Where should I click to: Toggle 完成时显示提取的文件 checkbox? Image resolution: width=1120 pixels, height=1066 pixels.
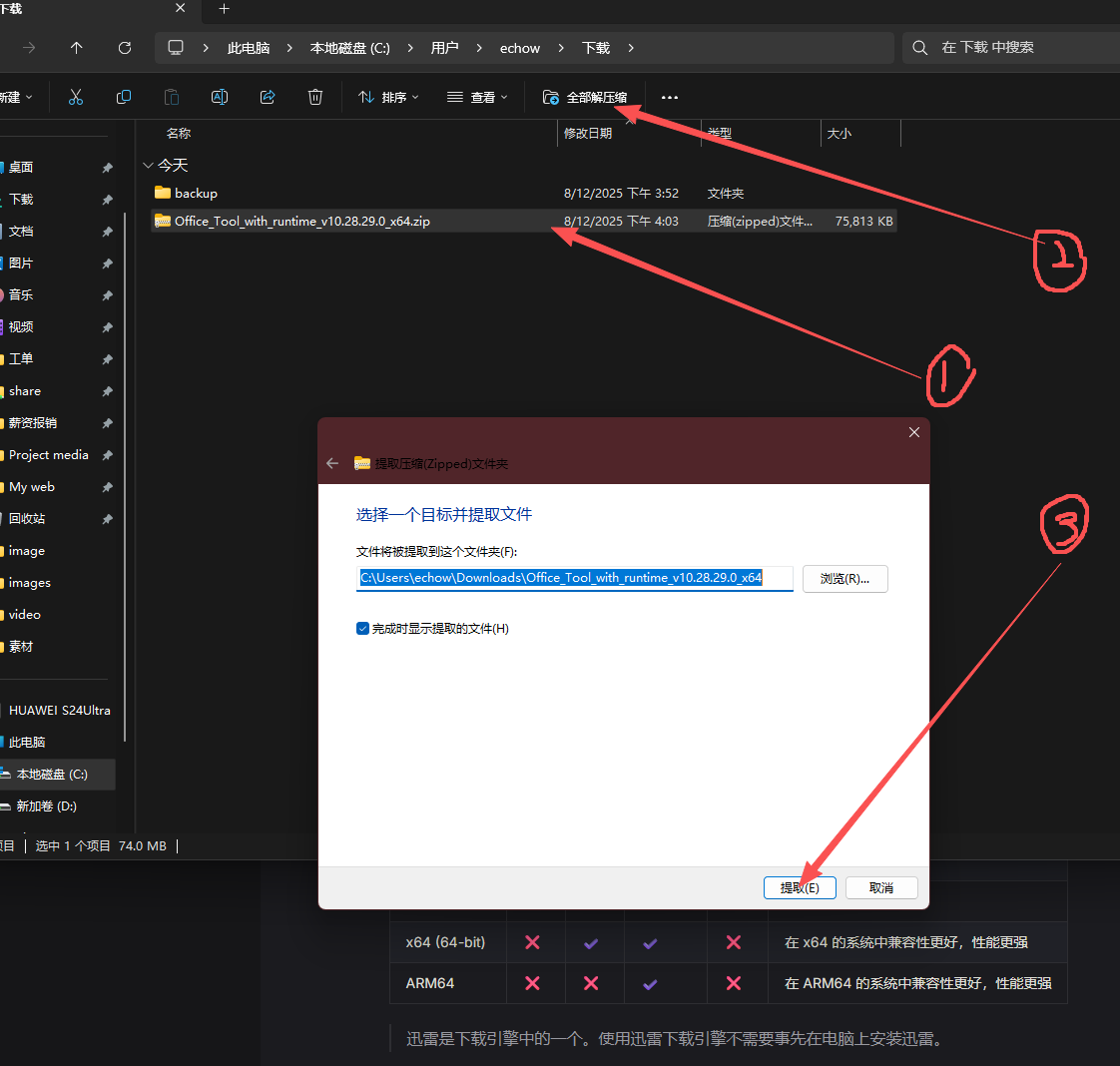pos(363,629)
